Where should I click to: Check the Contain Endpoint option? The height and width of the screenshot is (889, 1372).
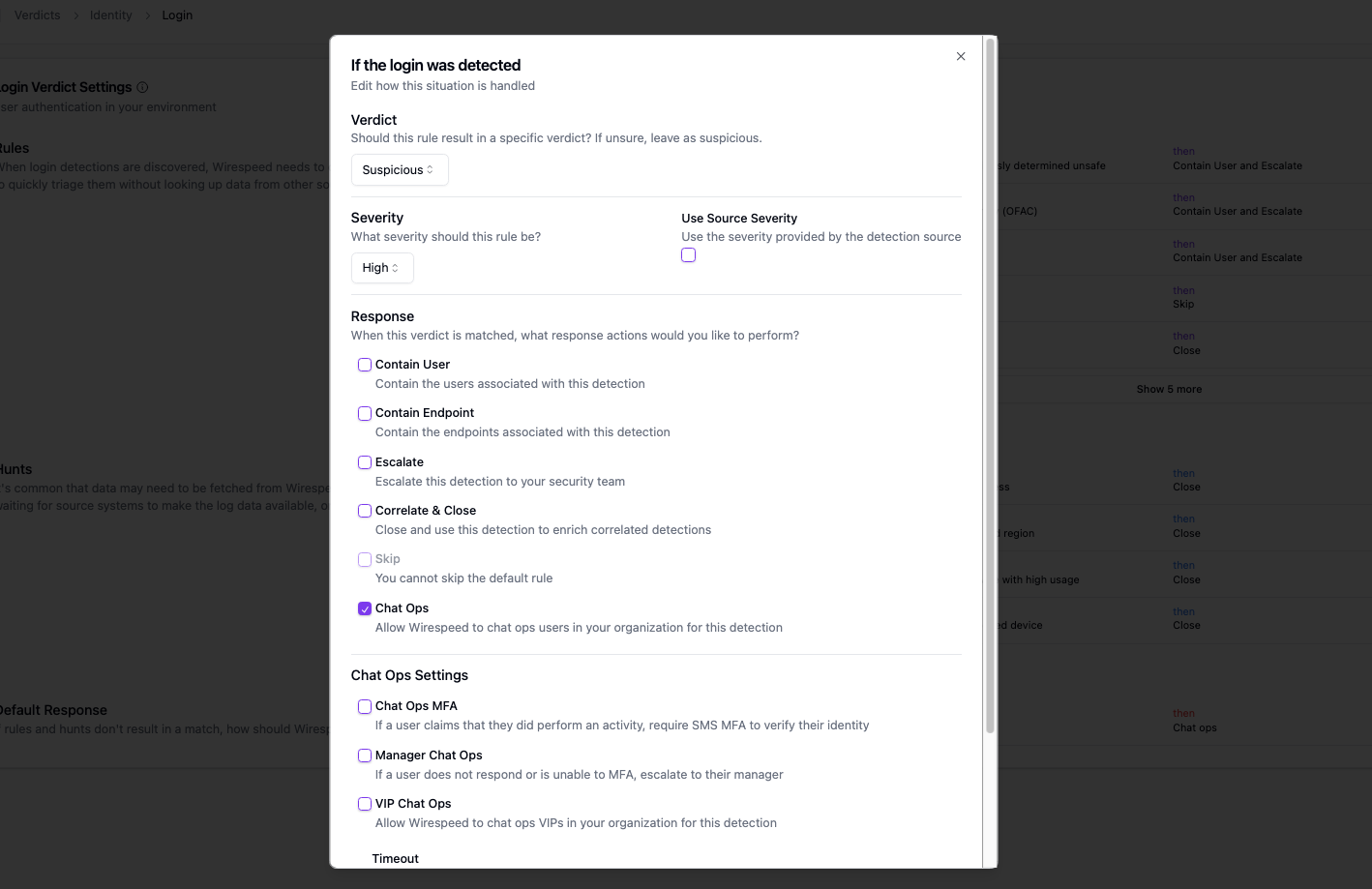click(365, 413)
